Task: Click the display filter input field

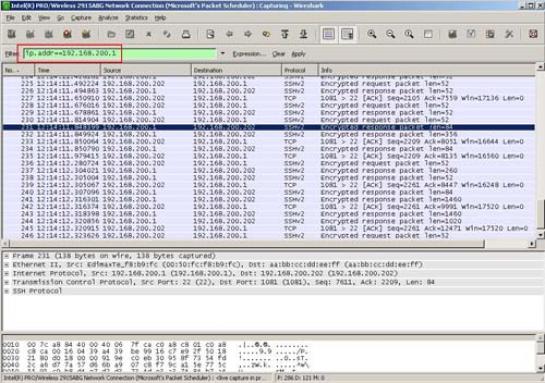Action: coord(120,54)
